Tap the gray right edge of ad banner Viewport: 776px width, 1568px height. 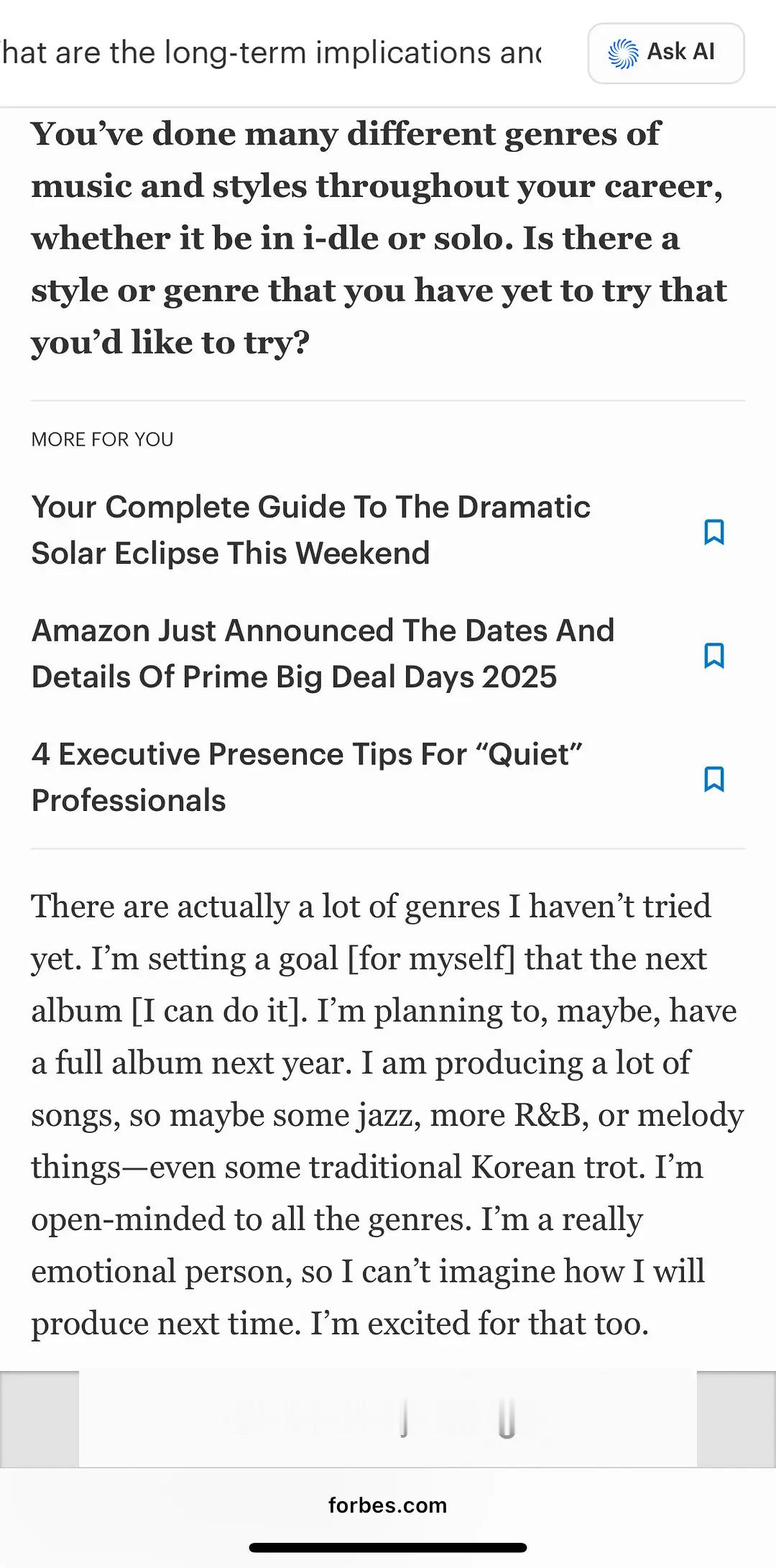tap(736, 1418)
